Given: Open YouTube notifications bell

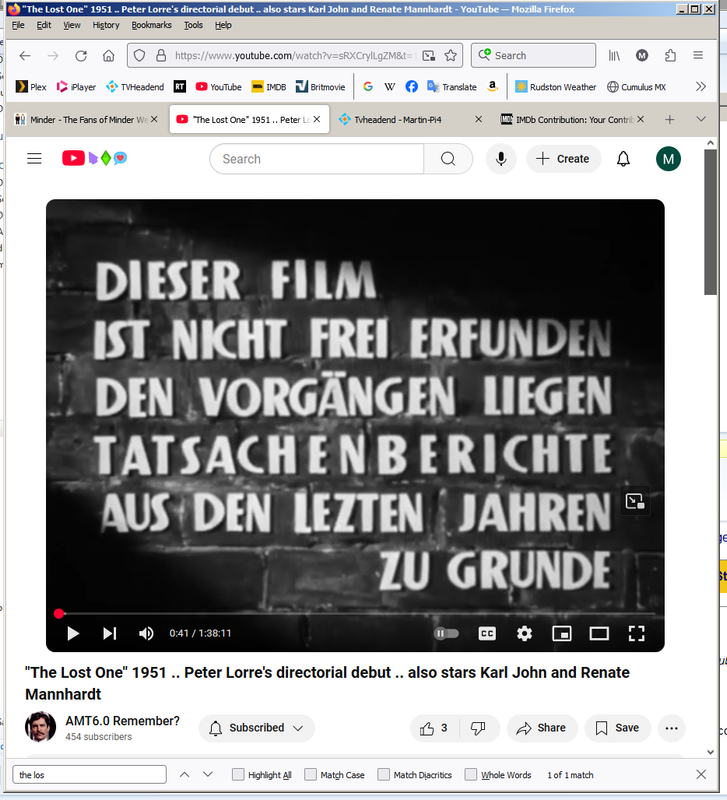Looking at the screenshot, I should [623, 159].
